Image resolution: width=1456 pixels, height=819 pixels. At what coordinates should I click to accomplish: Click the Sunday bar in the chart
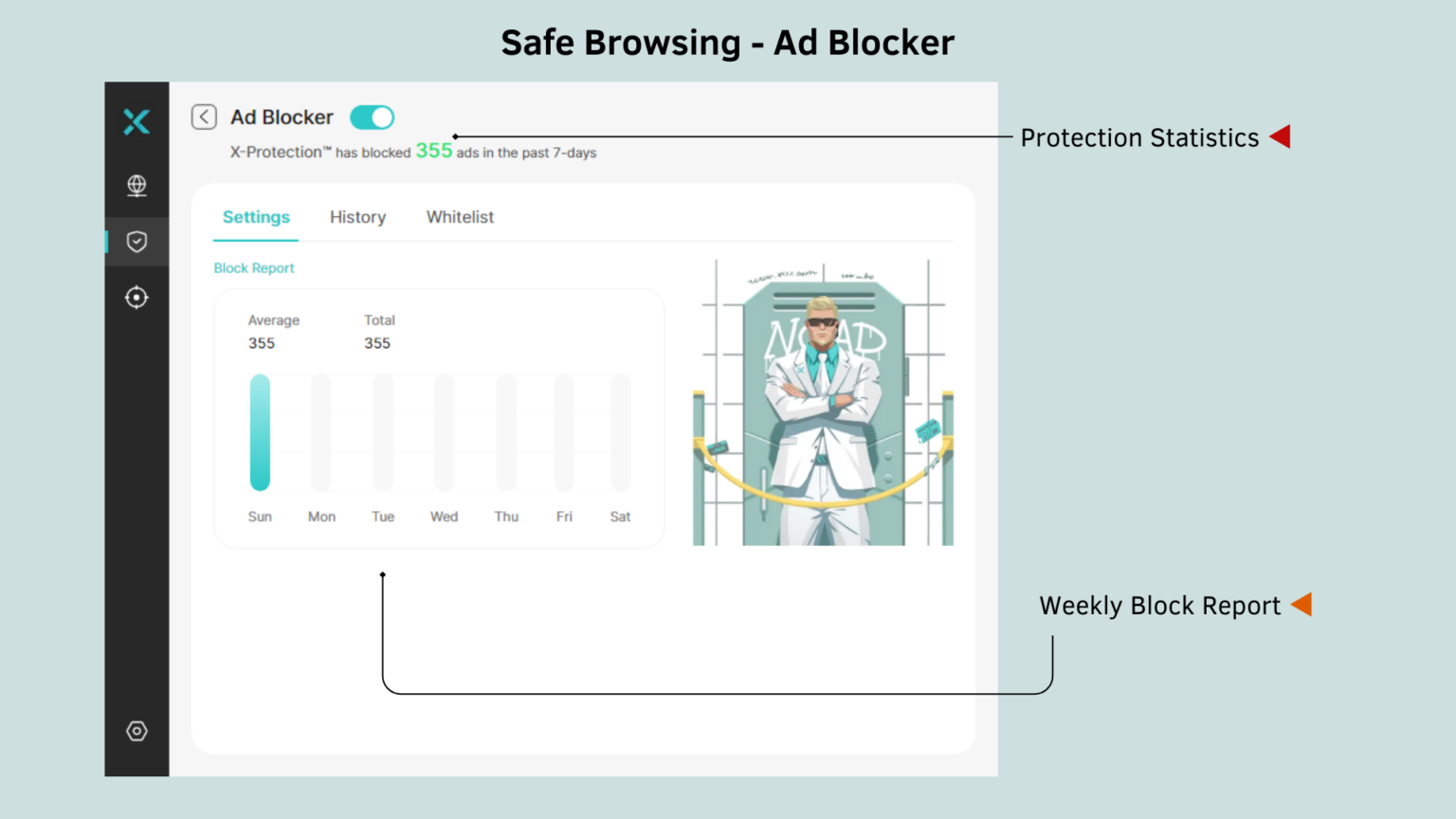coord(260,432)
